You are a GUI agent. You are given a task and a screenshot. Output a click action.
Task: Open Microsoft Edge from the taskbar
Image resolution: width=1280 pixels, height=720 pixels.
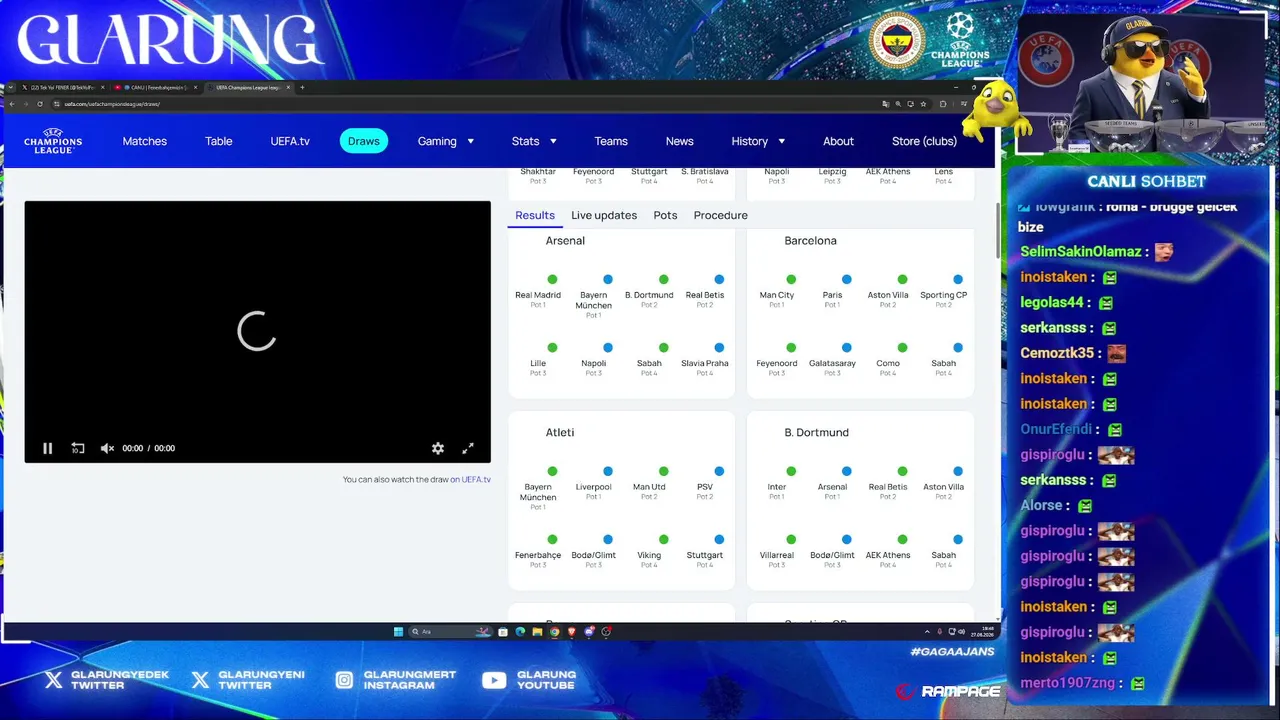tap(520, 632)
